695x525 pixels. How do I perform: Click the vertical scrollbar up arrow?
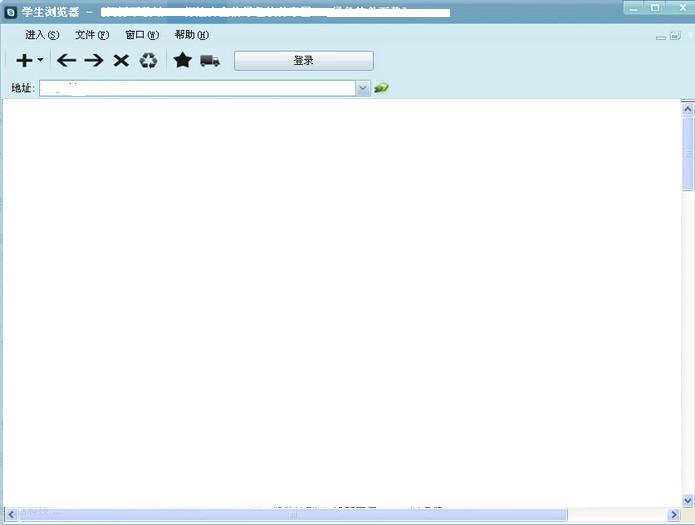[688, 107]
